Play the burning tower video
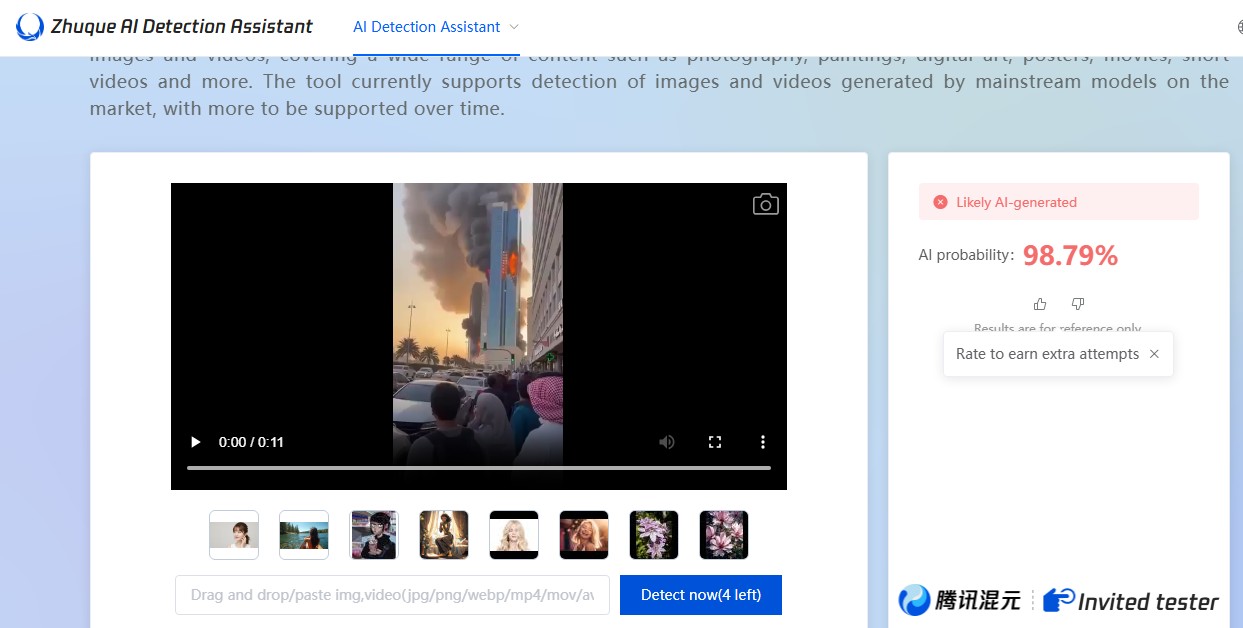The width and height of the screenshot is (1243, 628). click(196, 442)
